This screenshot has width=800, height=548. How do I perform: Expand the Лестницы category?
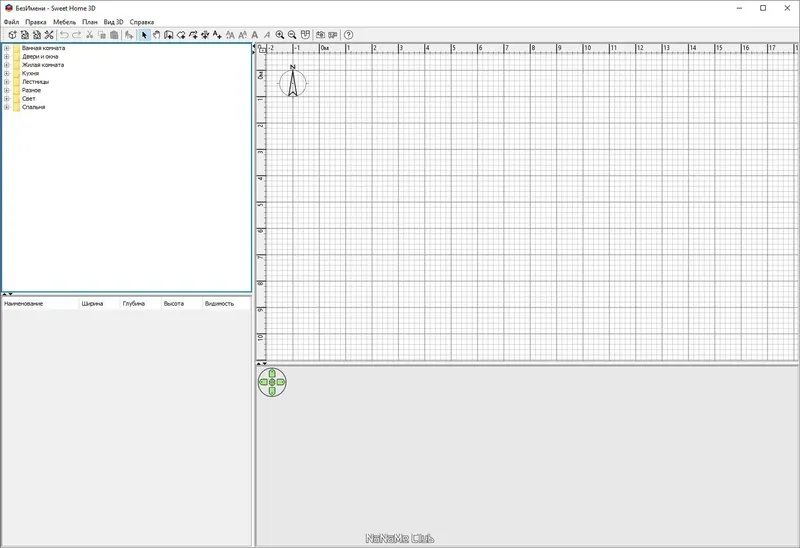point(7,82)
